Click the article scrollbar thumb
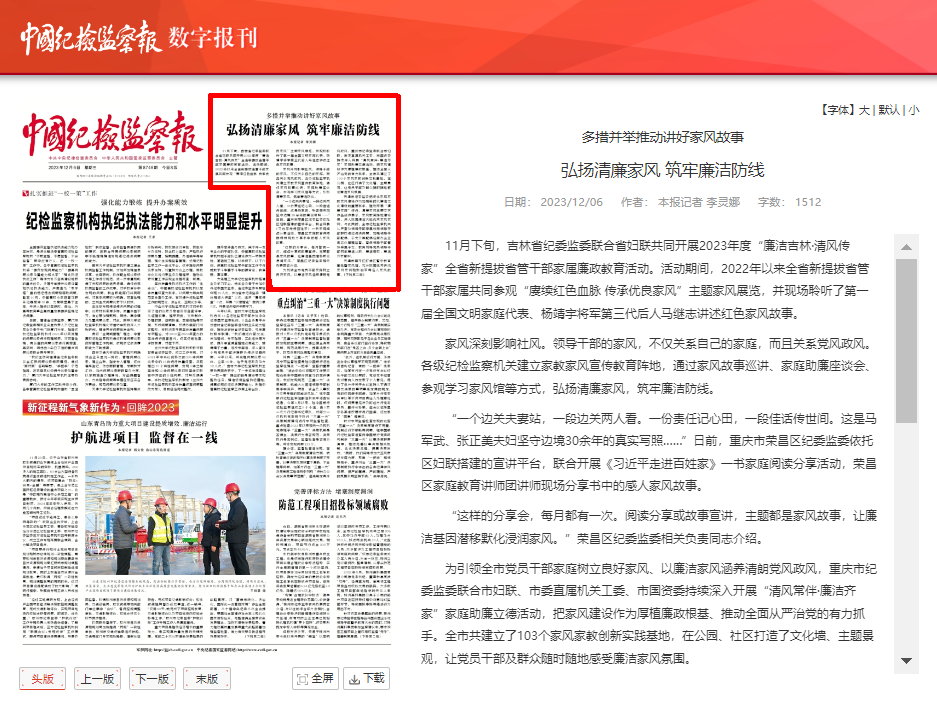Image resolution: width=937 pixels, height=703 pixels. [x=906, y=340]
